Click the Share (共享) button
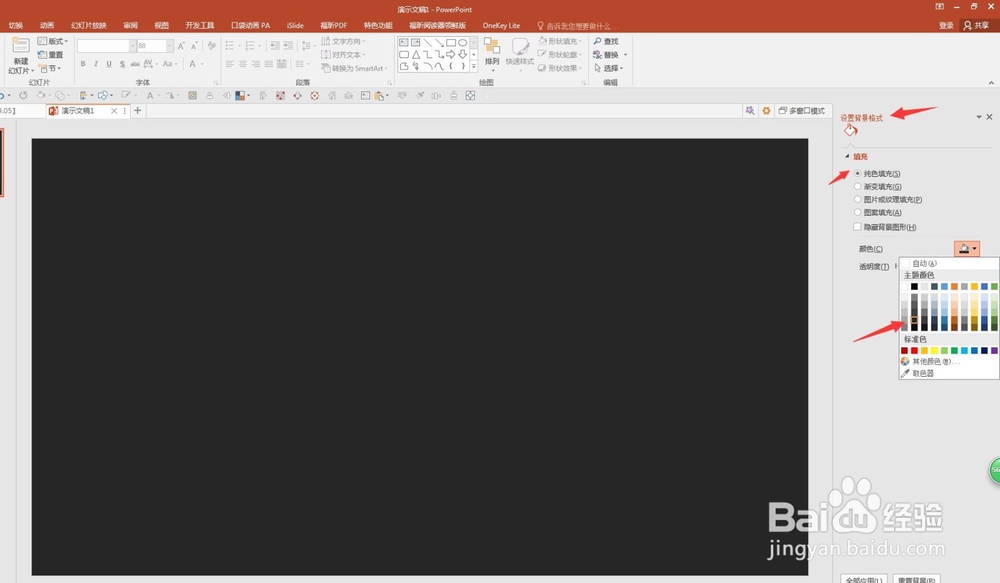 [976, 26]
